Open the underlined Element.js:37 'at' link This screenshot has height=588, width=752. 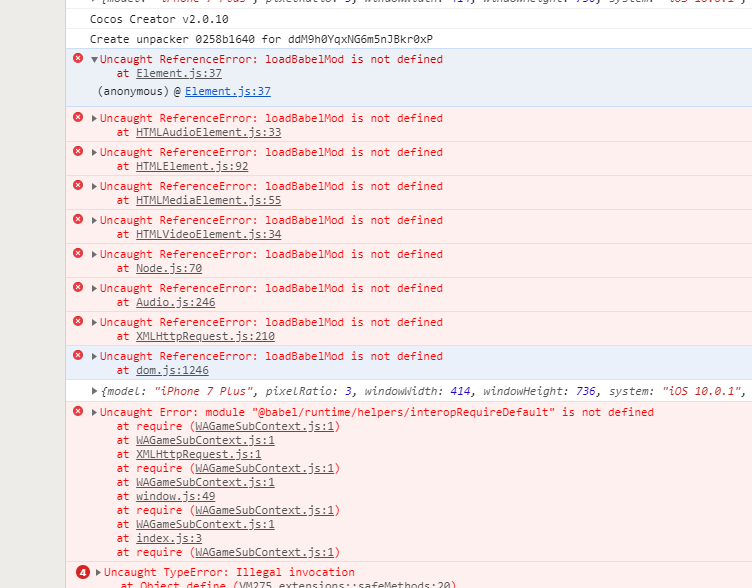pos(179,73)
